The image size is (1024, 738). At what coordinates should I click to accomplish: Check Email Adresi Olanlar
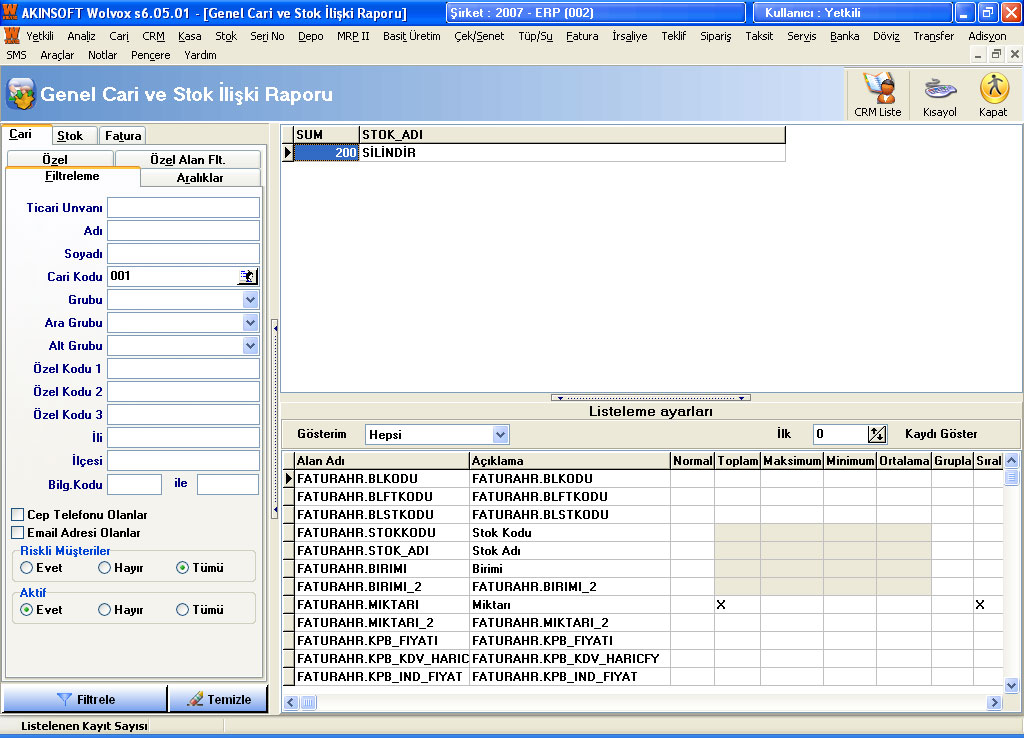coord(18,532)
